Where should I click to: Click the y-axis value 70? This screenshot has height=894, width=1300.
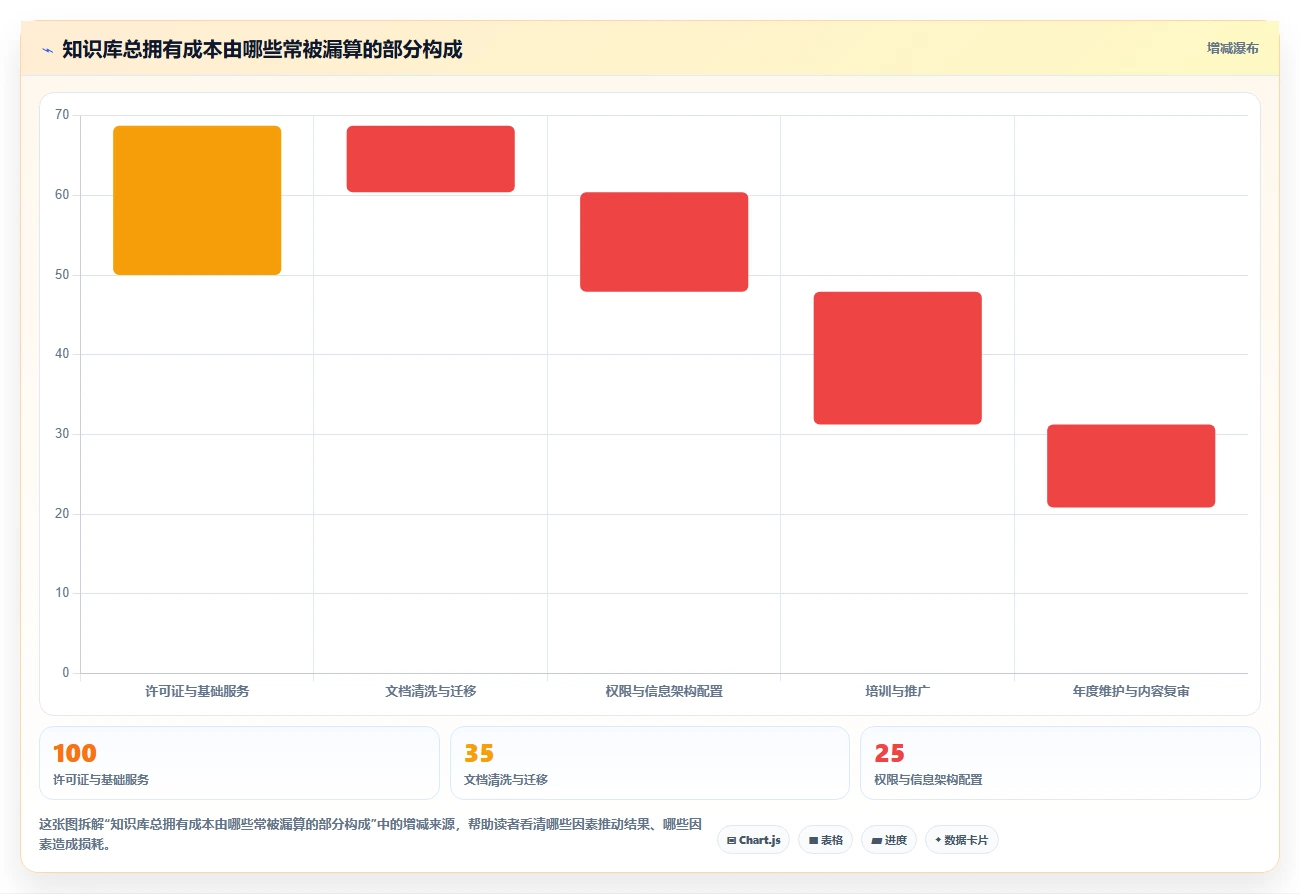tap(62, 115)
